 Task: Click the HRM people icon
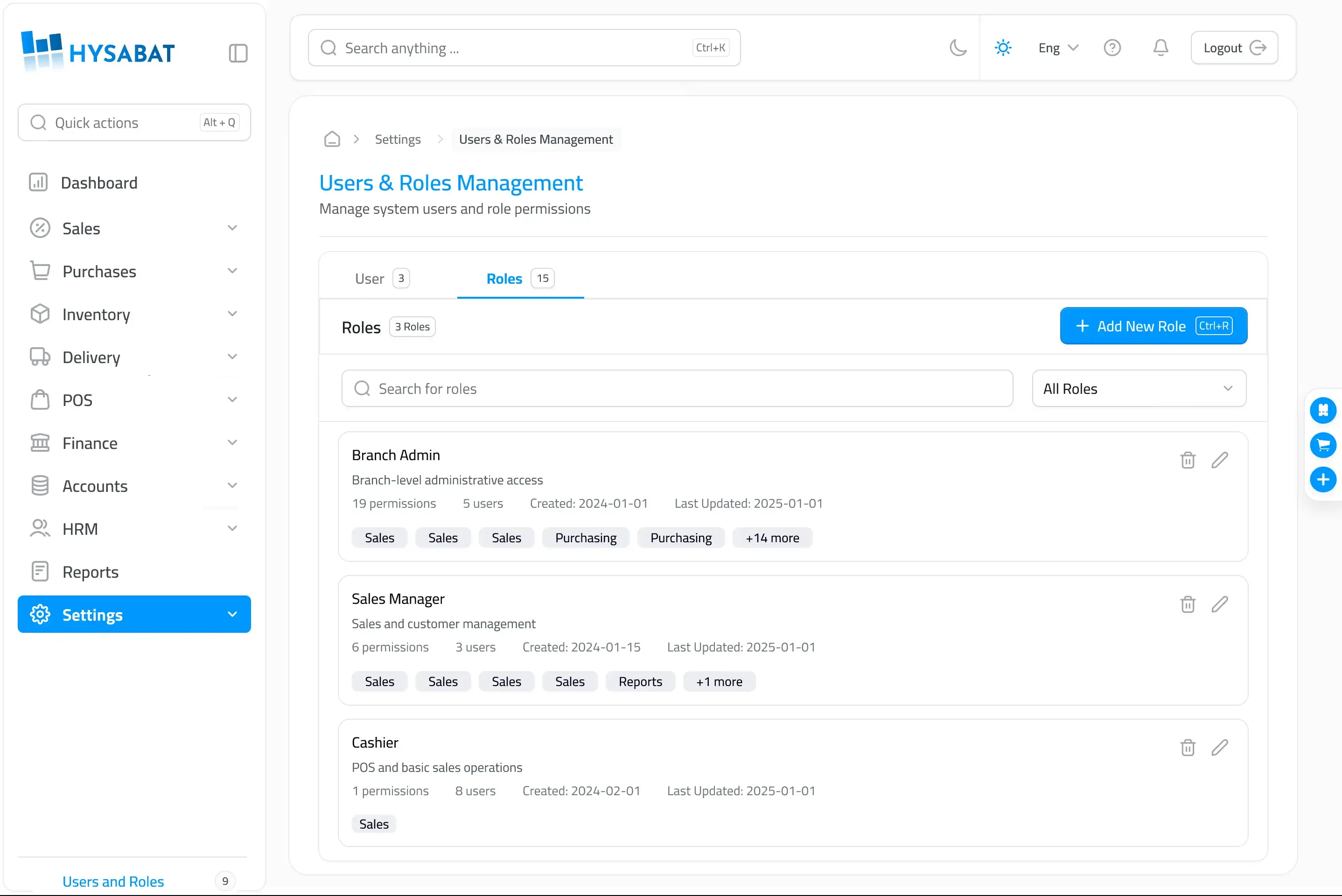point(40,529)
